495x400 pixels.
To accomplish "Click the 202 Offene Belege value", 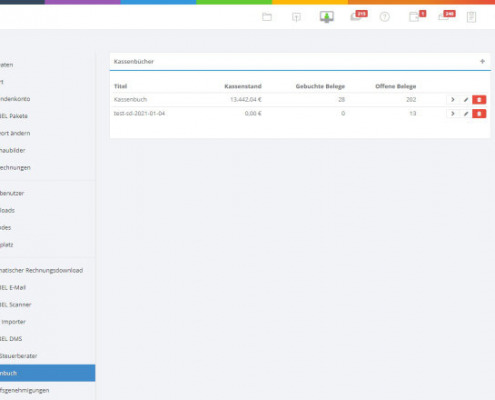I will [x=411, y=100].
